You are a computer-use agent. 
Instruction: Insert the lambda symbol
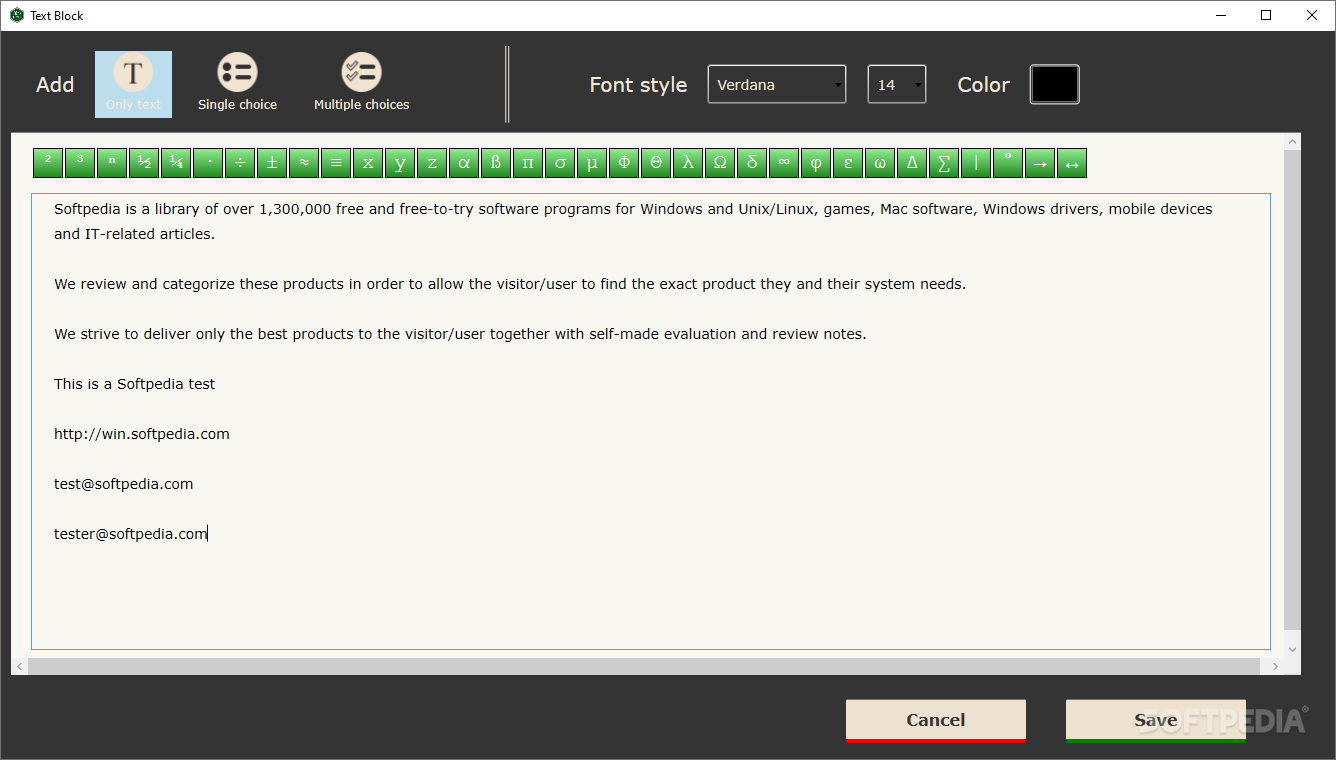tap(688, 163)
